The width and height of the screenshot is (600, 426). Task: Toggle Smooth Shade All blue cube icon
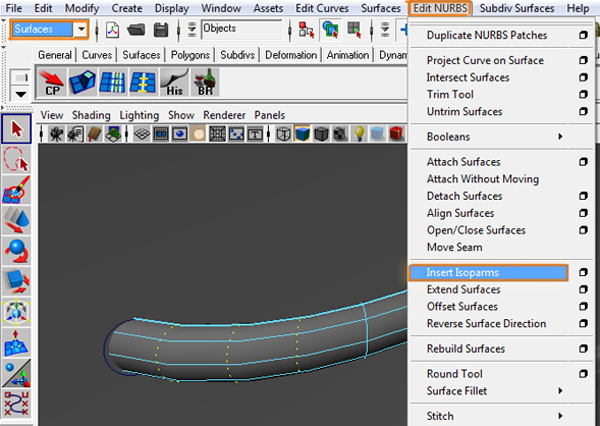pyautogui.click(x=302, y=134)
